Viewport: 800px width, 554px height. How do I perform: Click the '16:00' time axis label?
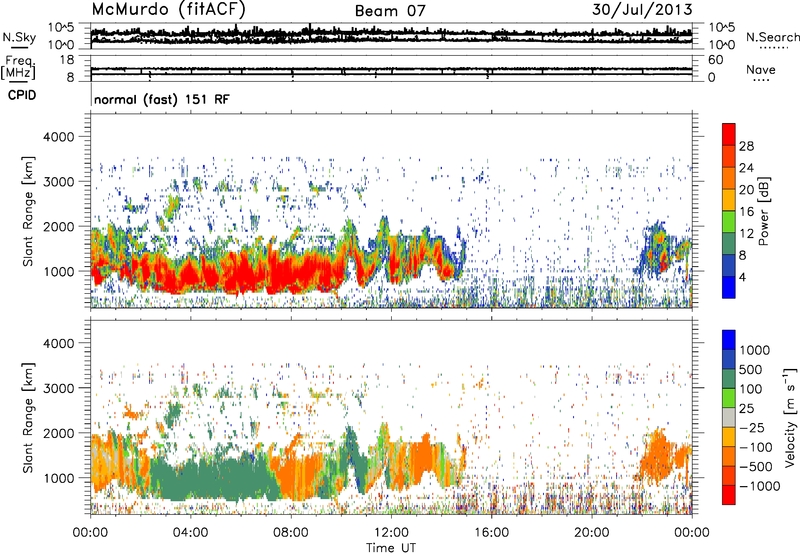click(491, 533)
